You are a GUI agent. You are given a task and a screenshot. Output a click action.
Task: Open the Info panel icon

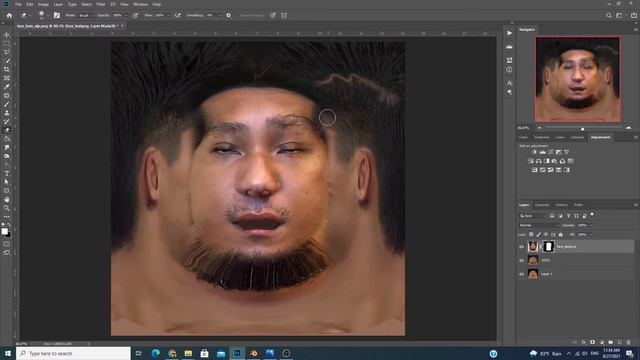509,70
